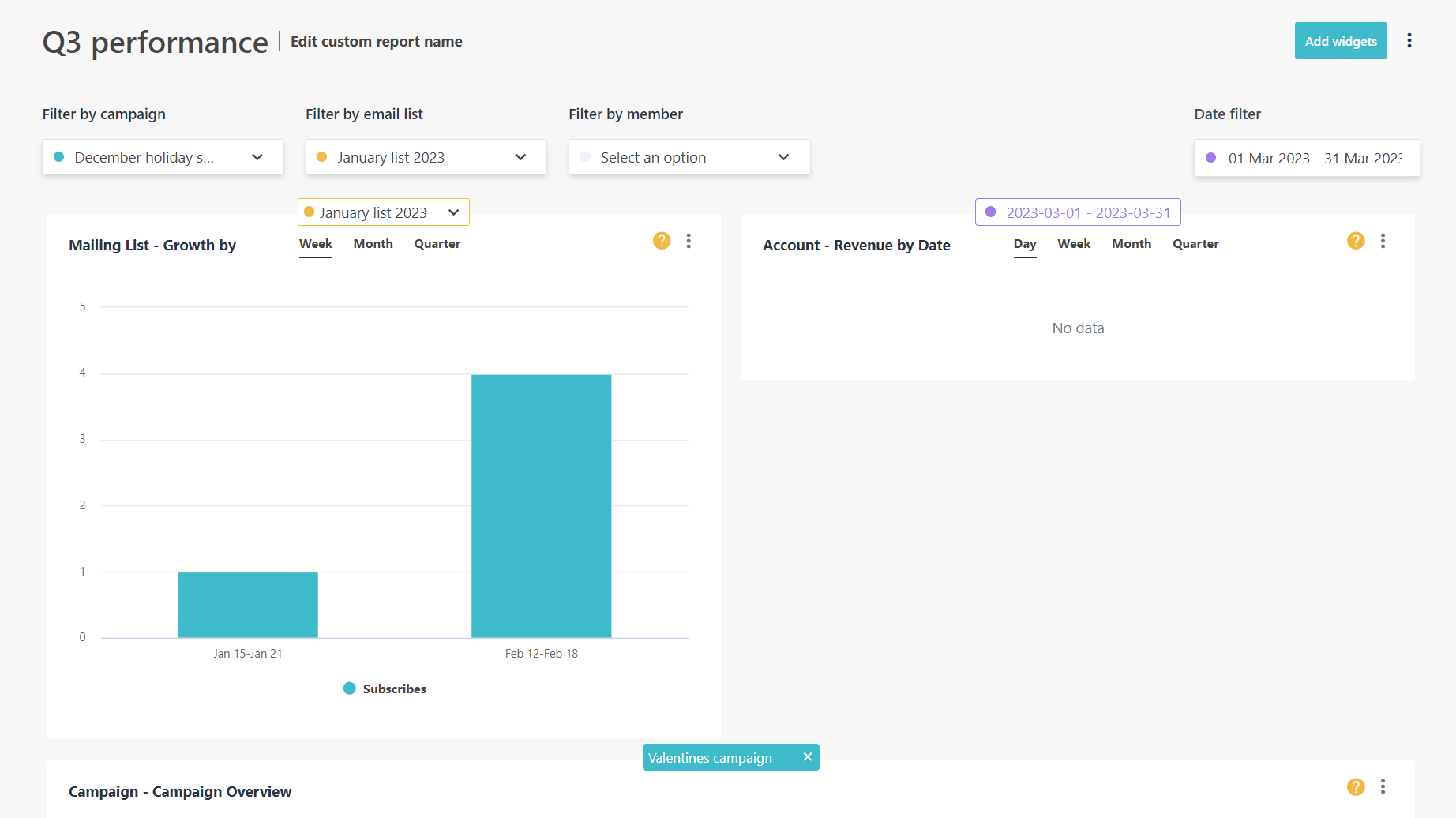
Task: Open help tooltip on Mailing List Growth widget
Action: (x=661, y=241)
